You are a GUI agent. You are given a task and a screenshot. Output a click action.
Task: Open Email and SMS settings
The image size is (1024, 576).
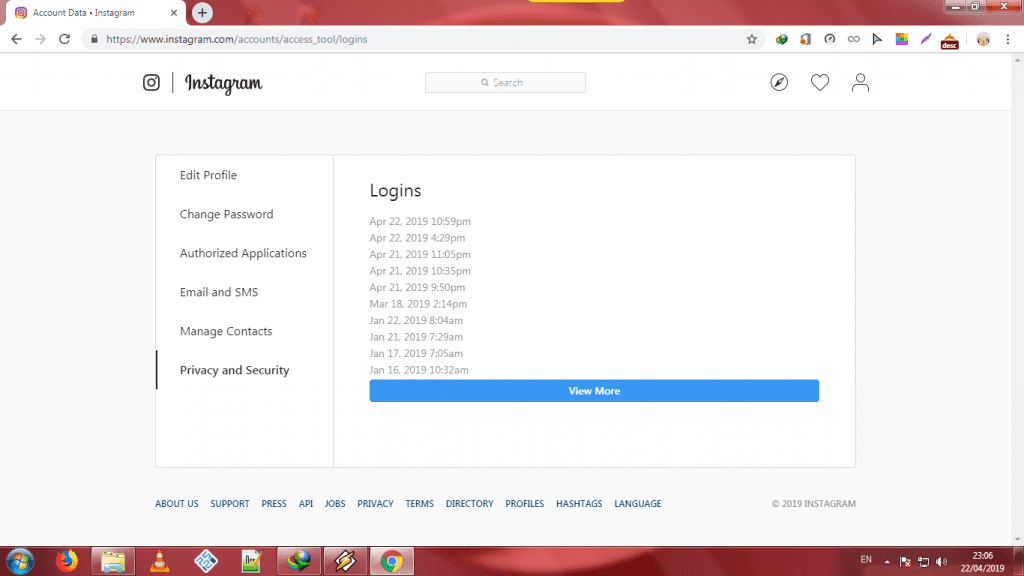coord(219,292)
